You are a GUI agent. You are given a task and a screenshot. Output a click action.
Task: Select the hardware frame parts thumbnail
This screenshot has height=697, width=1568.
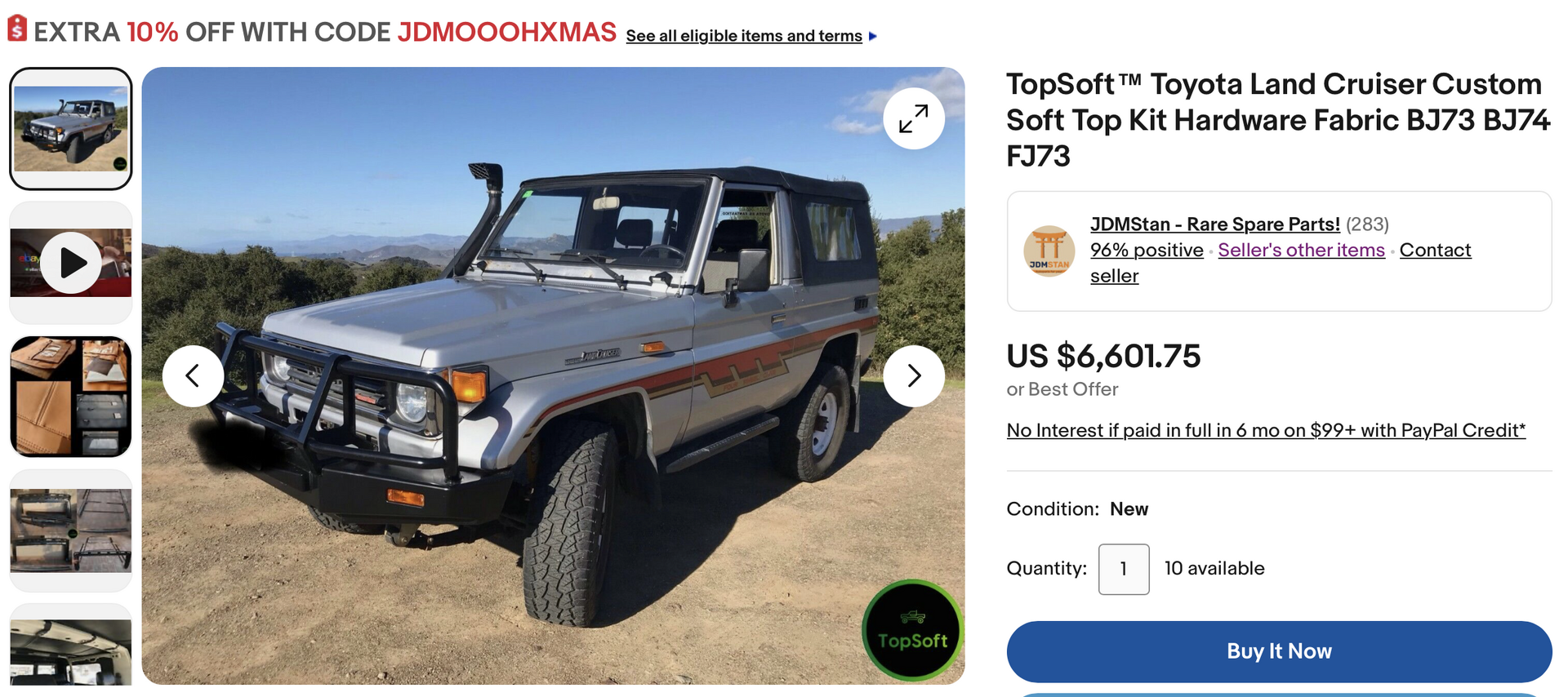pos(71,531)
